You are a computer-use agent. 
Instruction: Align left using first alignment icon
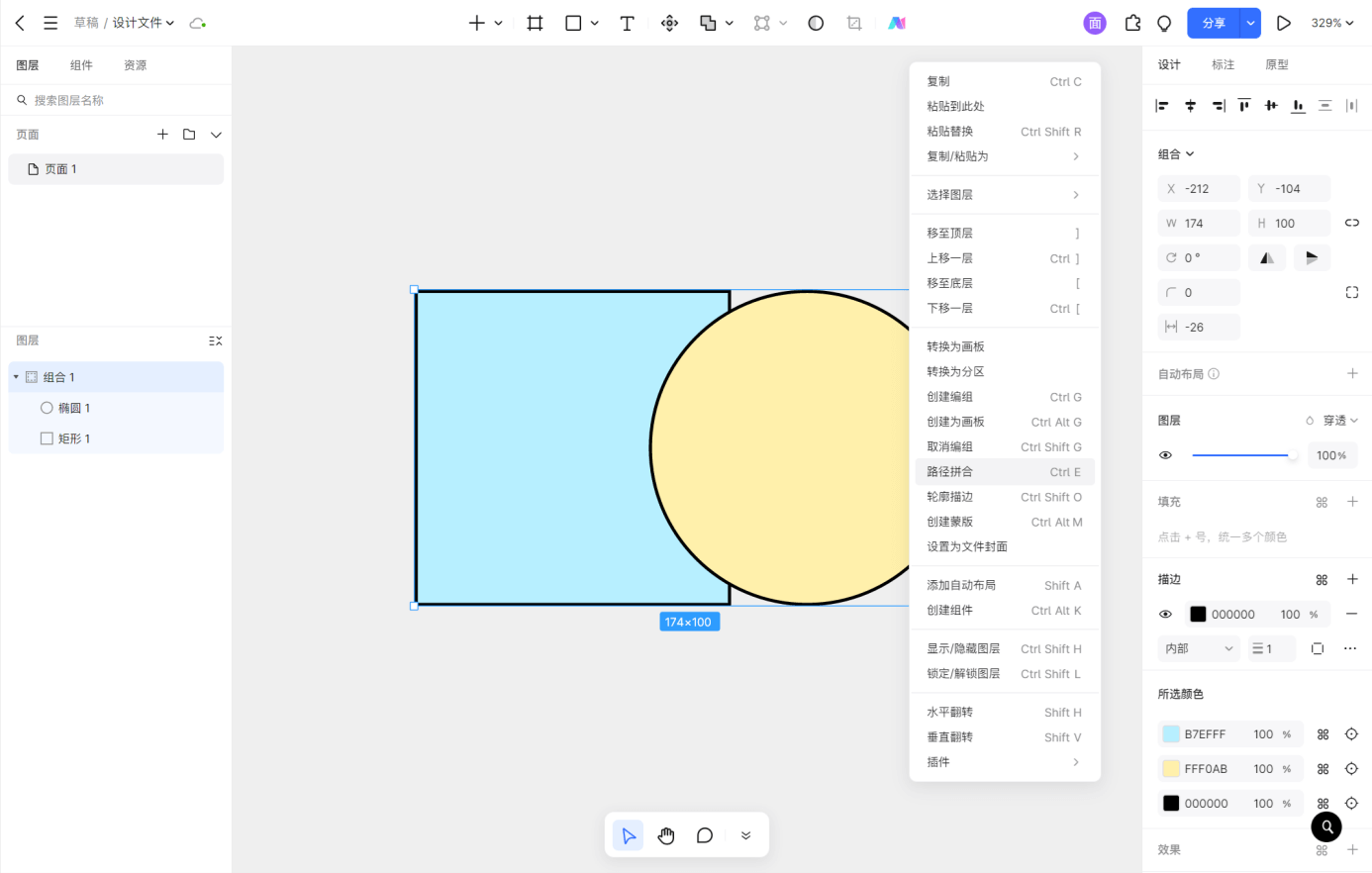[1163, 106]
